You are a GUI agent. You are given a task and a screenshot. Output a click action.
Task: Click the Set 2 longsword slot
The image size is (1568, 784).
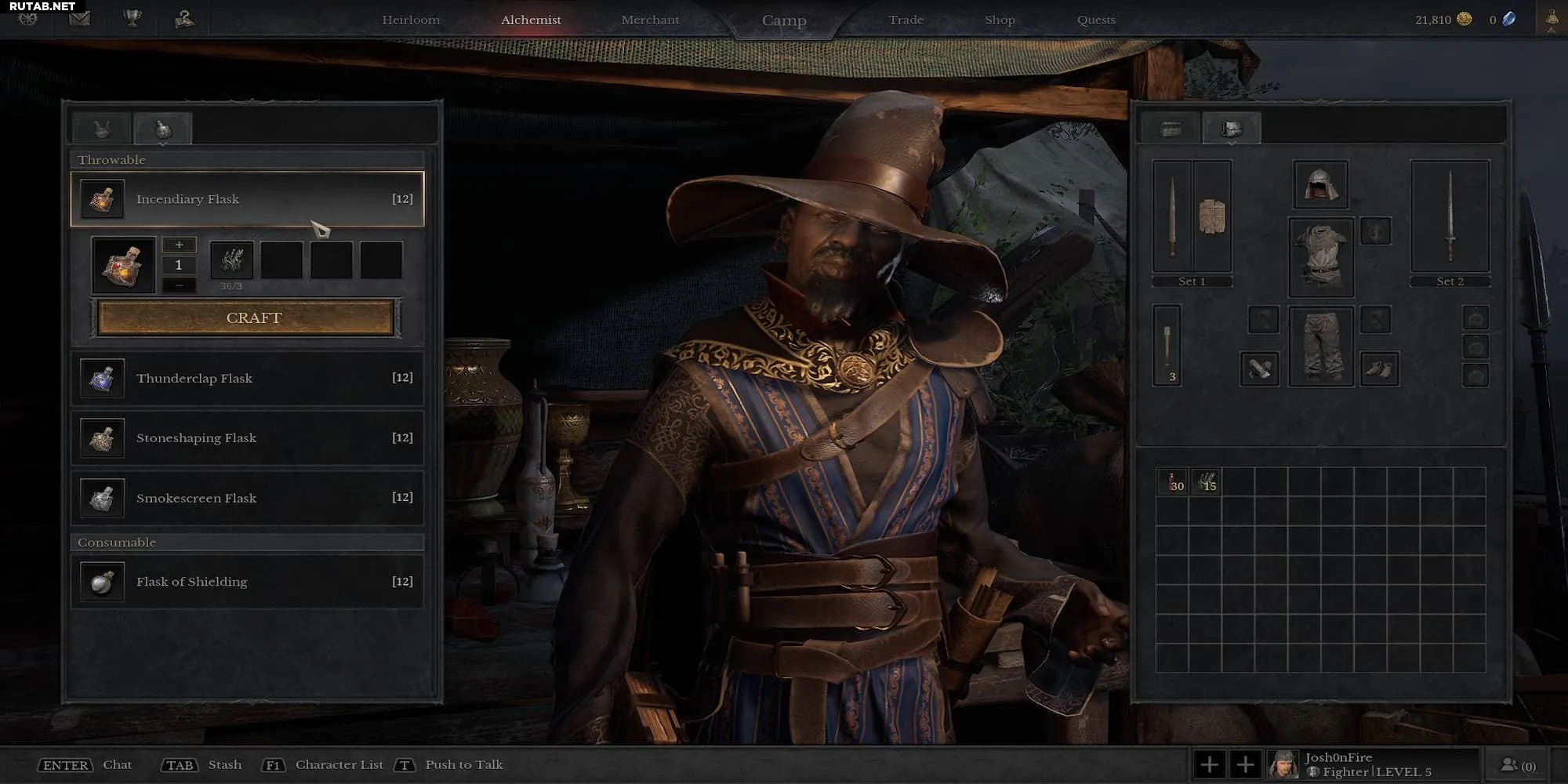point(1450,216)
